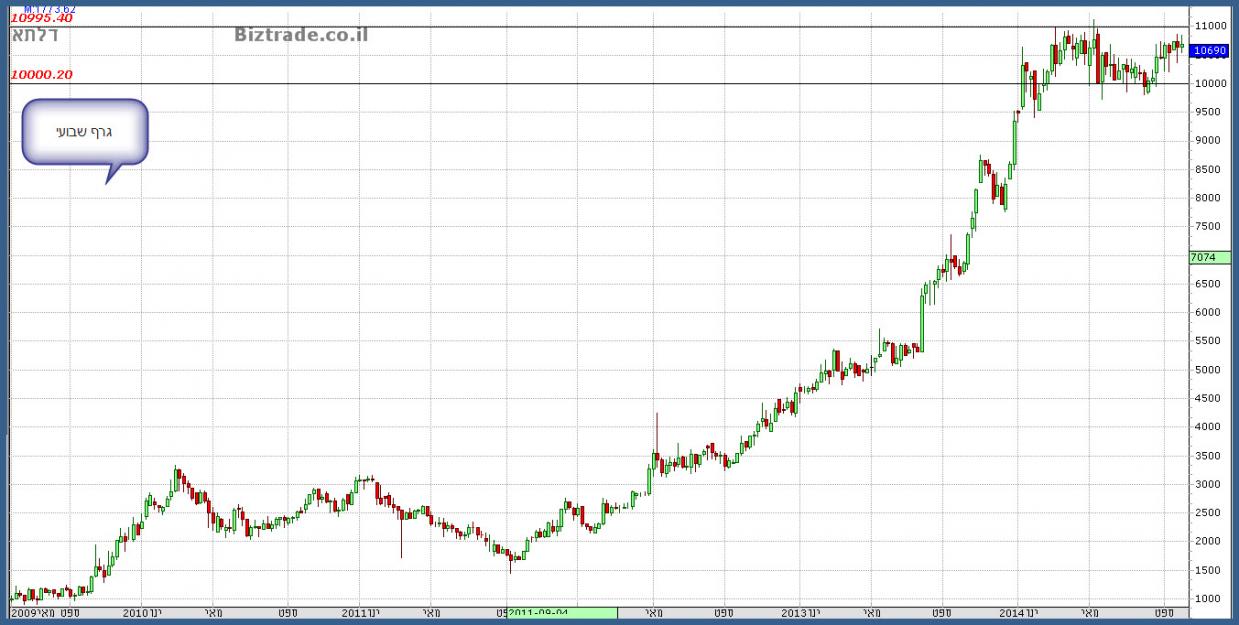Click the 11000 level on price axis
The image size is (1239, 625).
coord(1210,25)
